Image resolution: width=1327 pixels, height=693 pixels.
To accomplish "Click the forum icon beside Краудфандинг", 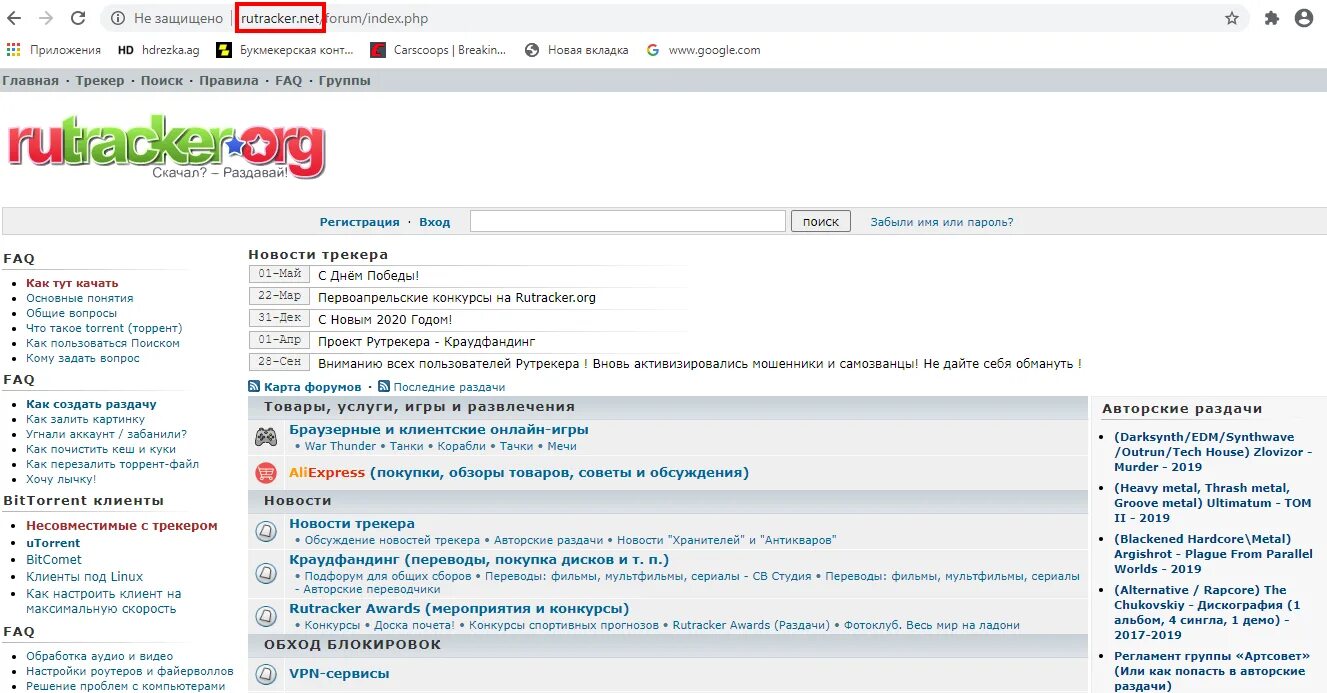I will click(266, 574).
